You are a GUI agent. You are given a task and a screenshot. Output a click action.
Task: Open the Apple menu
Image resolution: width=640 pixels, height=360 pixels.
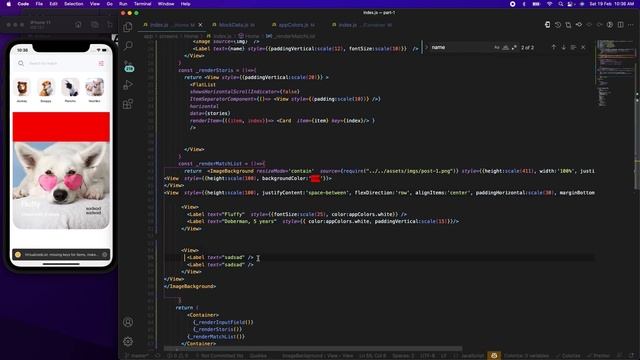click(x=9, y=4)
